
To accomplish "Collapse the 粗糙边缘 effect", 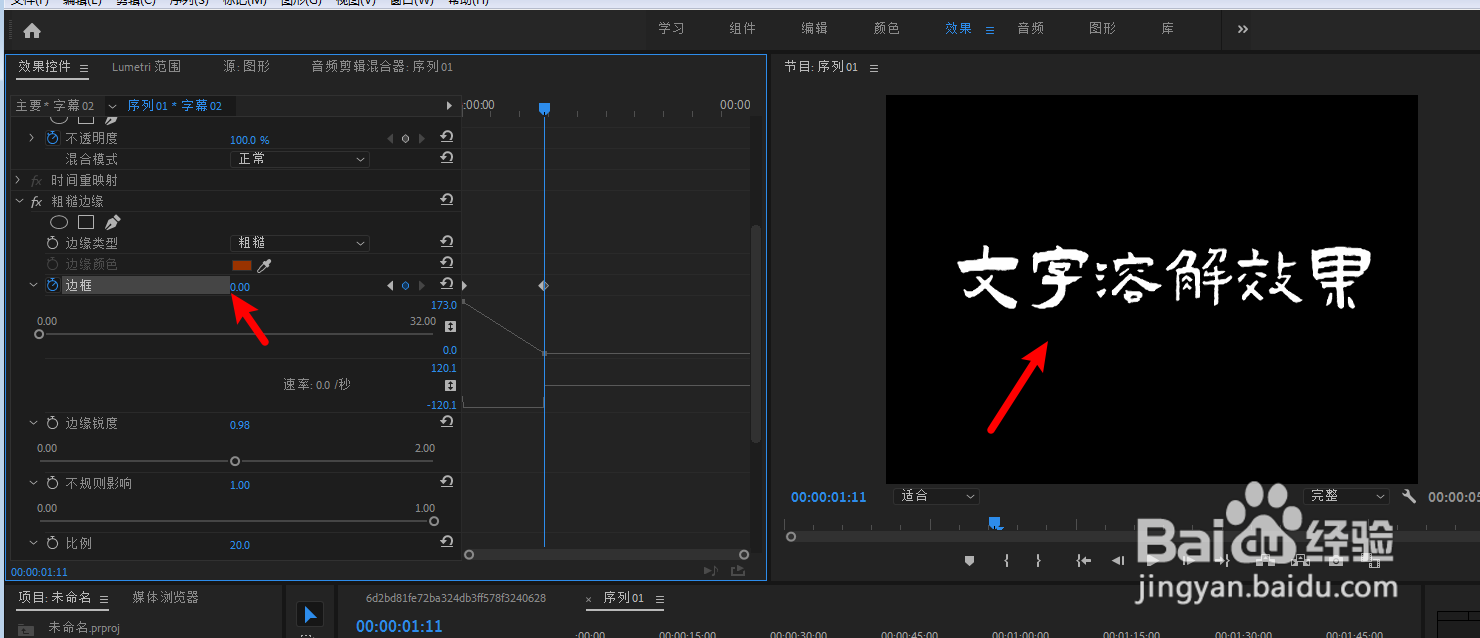I will [x=18, y=201].
